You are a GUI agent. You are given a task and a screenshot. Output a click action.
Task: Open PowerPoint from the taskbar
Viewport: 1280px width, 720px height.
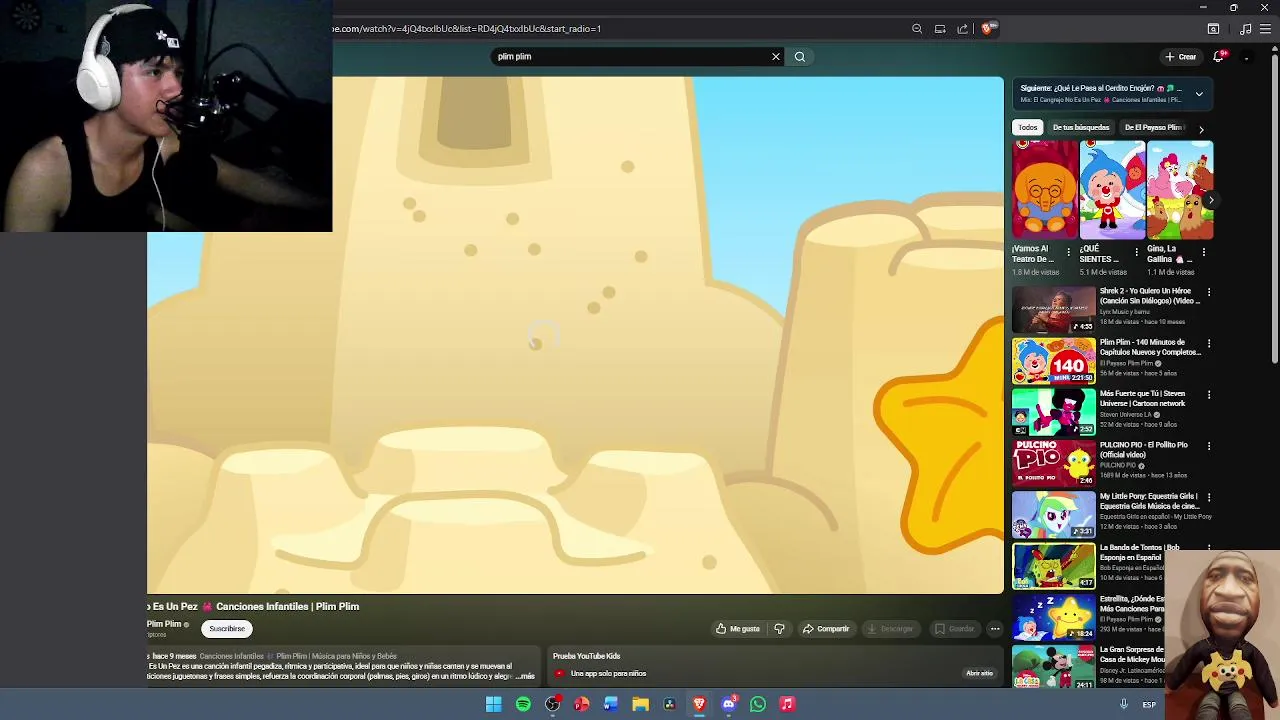click(x=581, y=704)
